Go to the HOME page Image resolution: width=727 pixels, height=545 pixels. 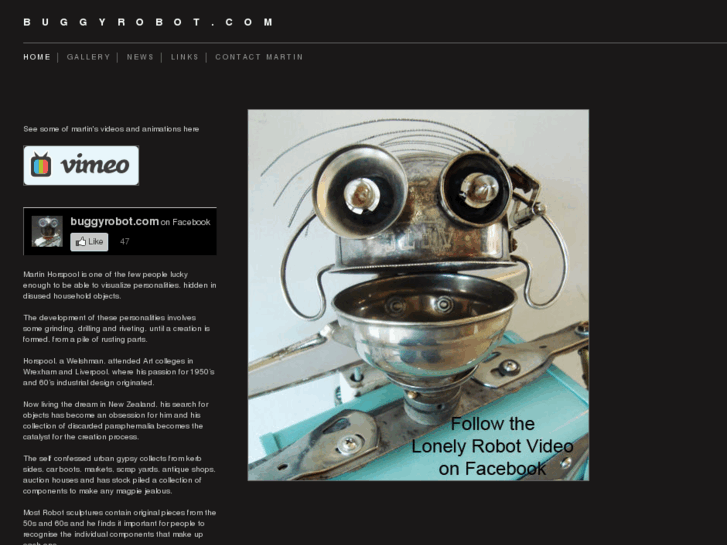[x=37, y=57]
